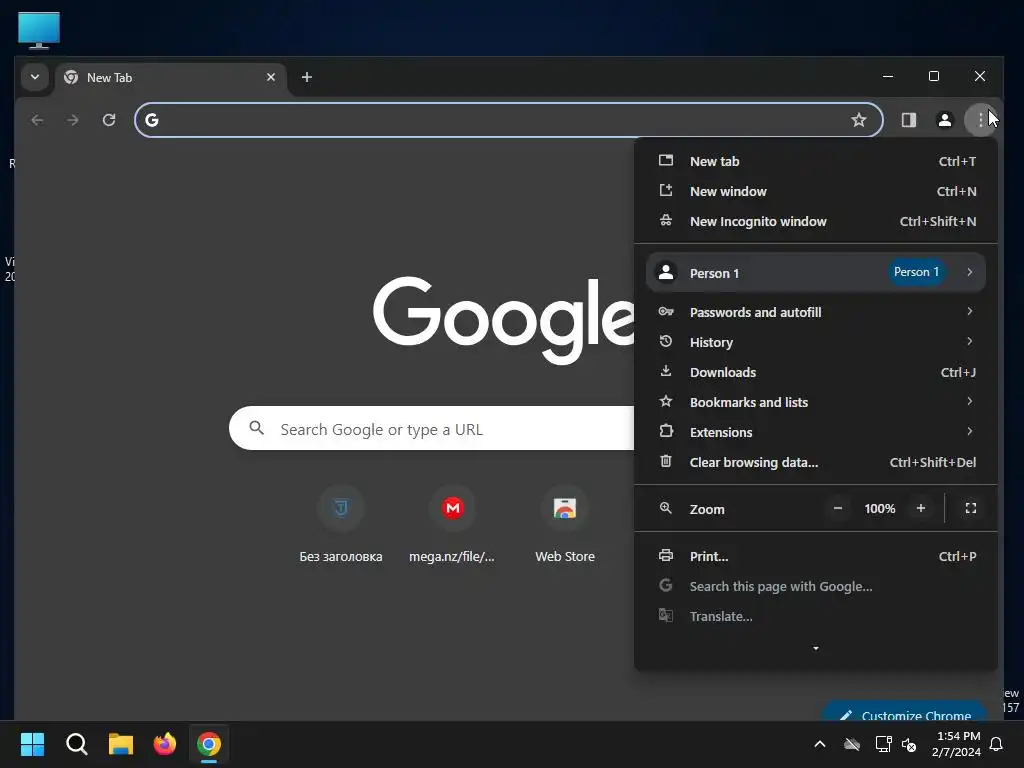1024x768 pixels.
Task: Open Downloads from the menu
Action: (816, 372)
